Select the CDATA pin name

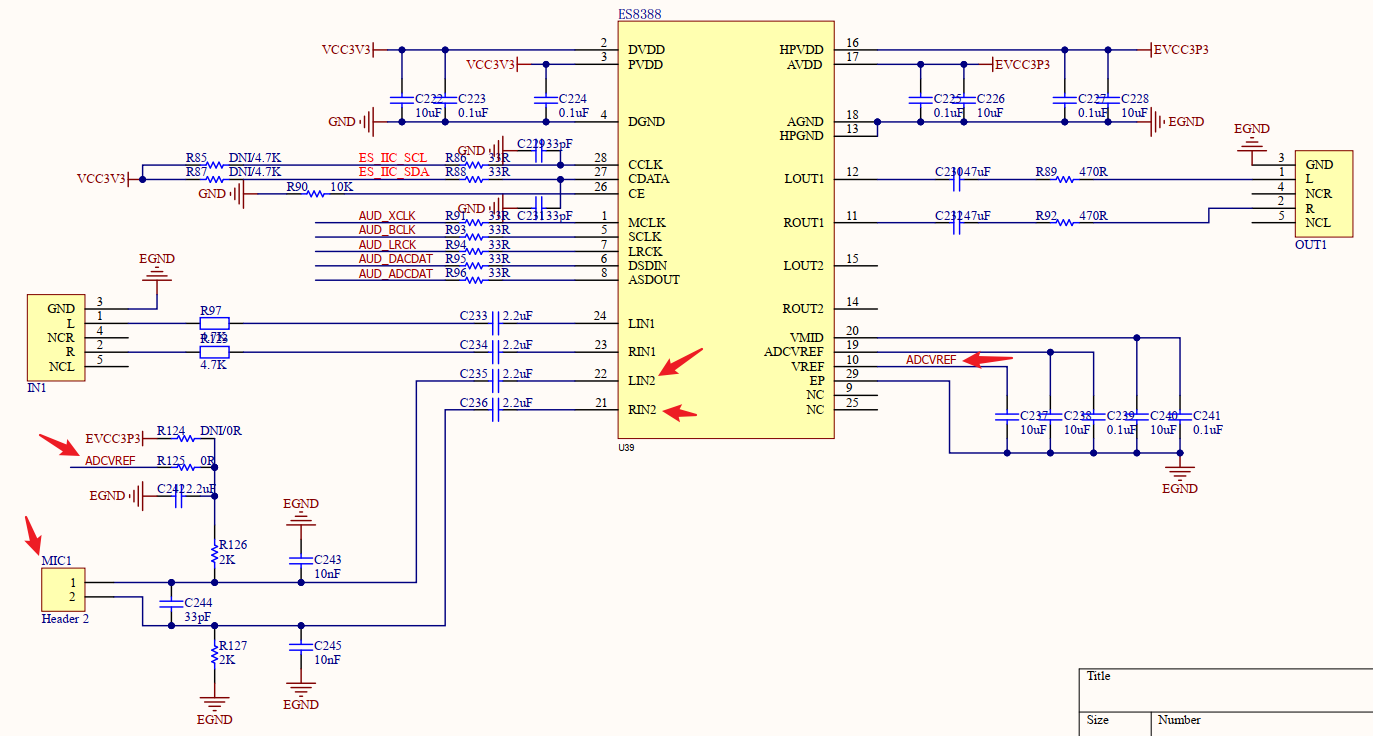[x=649, y=180]
